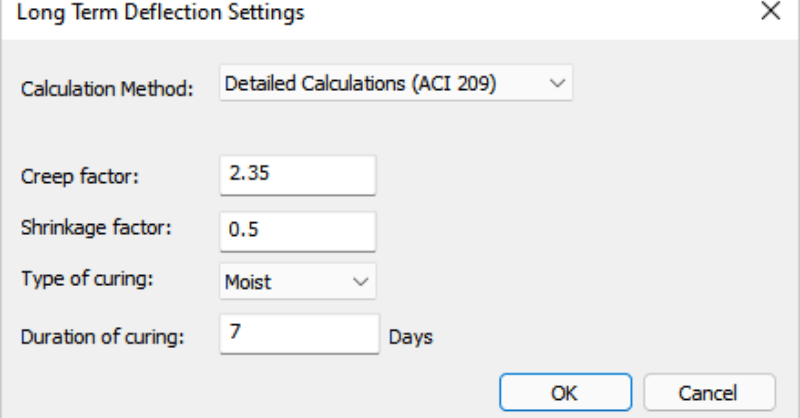Close the Long Term Deflection Settings dialog
This screenshot has height=418, width=800.
click(769, 13)
